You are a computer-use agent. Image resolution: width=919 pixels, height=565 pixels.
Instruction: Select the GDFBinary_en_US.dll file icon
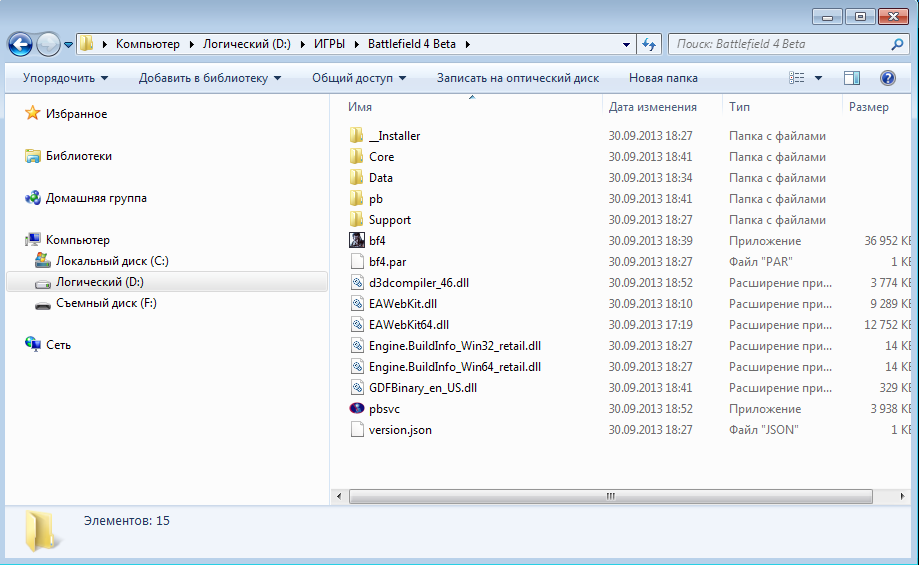[356, 387]
